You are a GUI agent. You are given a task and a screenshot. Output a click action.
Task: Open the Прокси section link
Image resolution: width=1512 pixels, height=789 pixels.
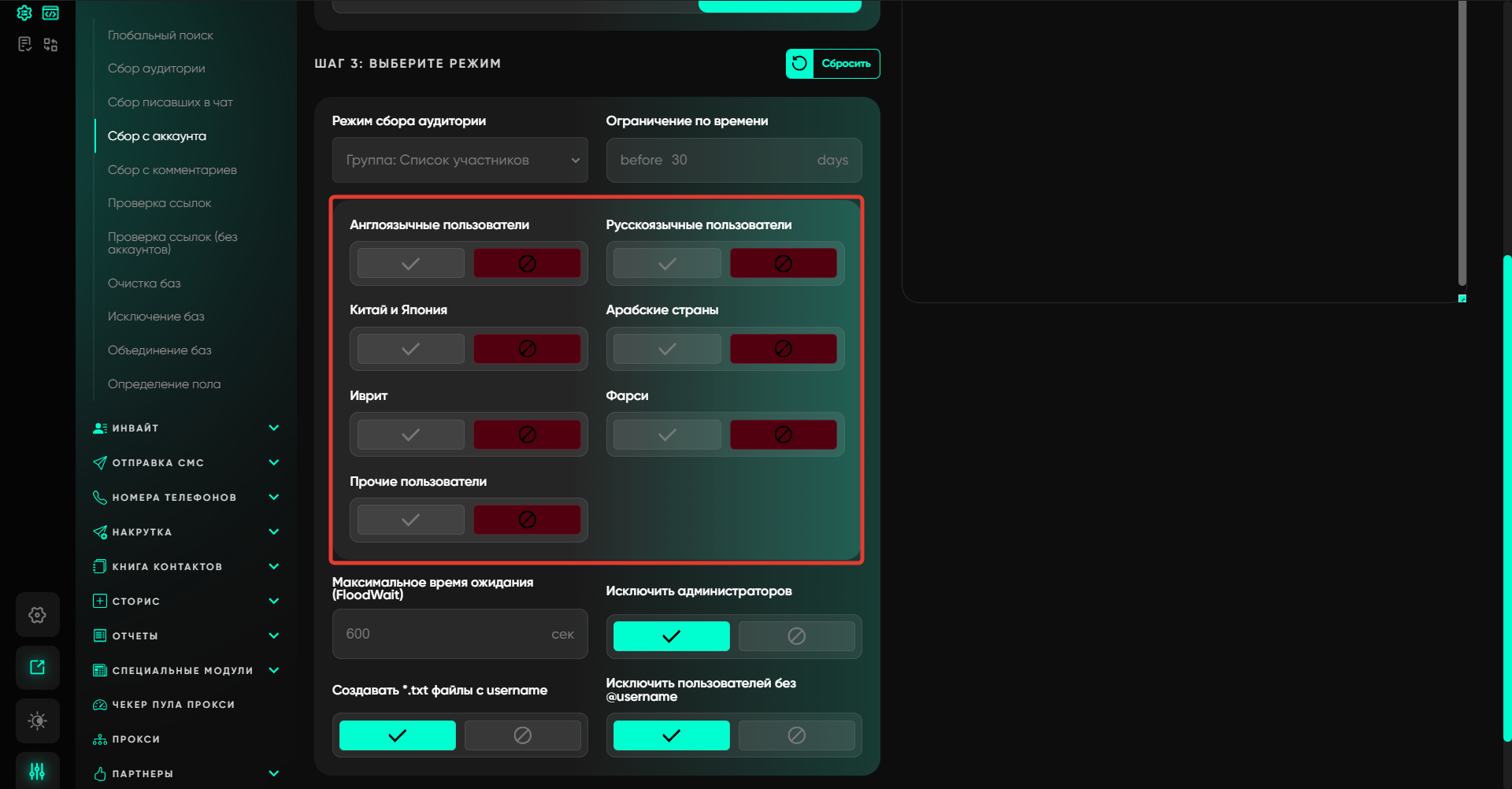point(135,739)
